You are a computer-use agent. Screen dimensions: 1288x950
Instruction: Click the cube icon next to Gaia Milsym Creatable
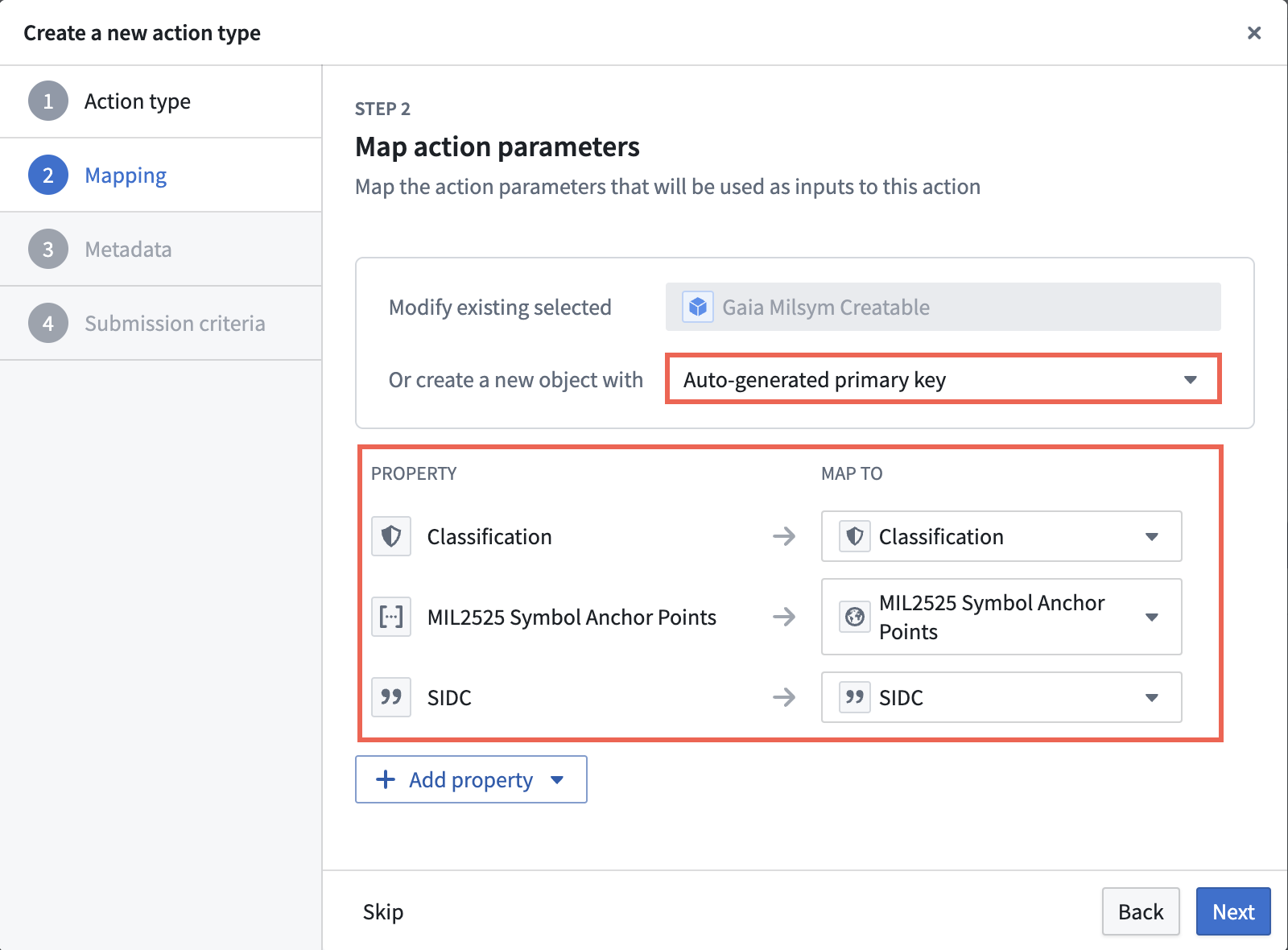(x=698, y=307)
